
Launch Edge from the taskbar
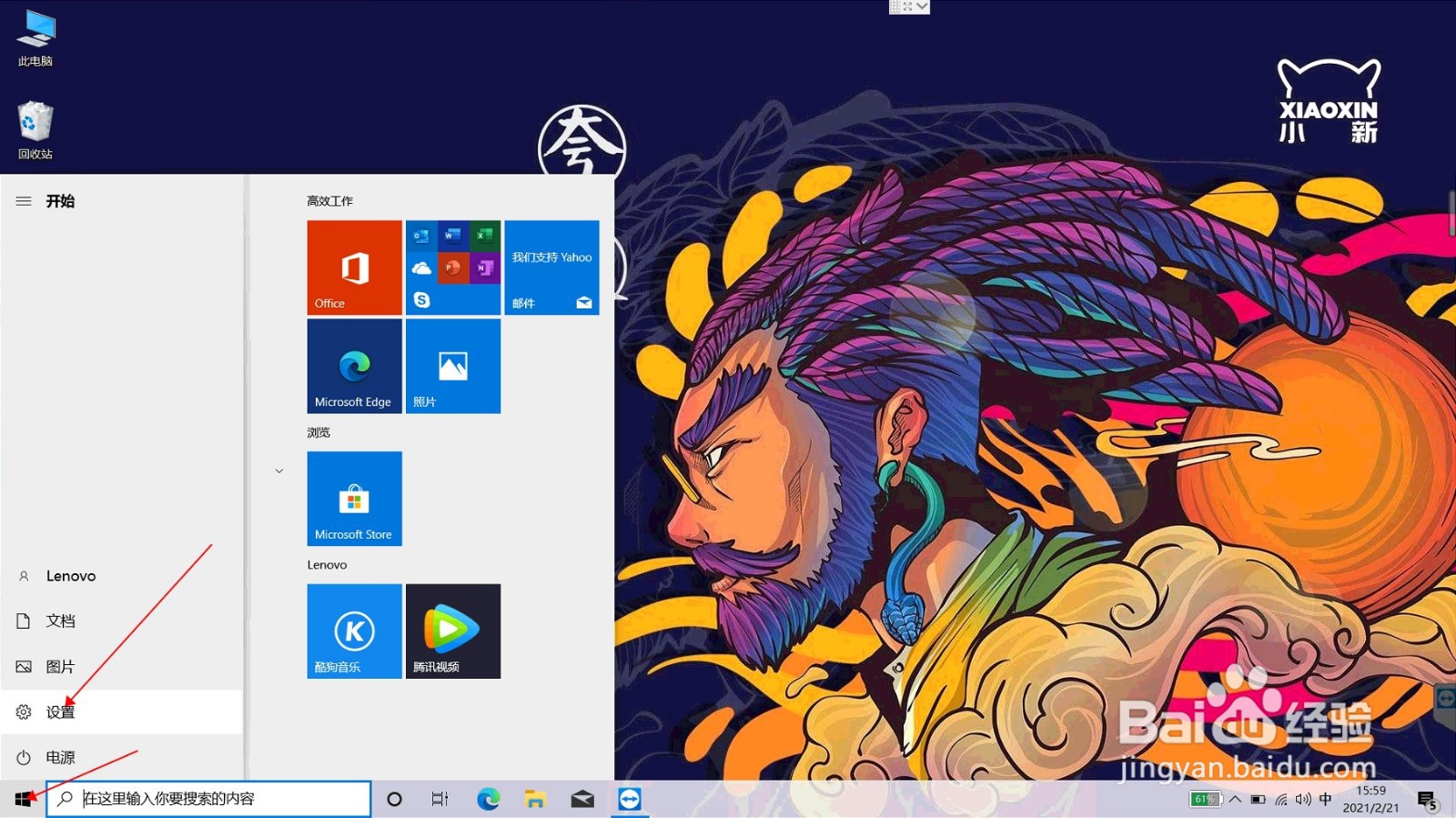[489, 799]
